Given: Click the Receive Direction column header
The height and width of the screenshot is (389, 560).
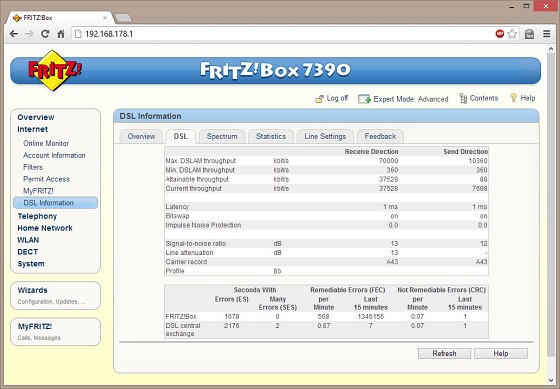Looking at the screenshot, I should [x=371, y=151].
